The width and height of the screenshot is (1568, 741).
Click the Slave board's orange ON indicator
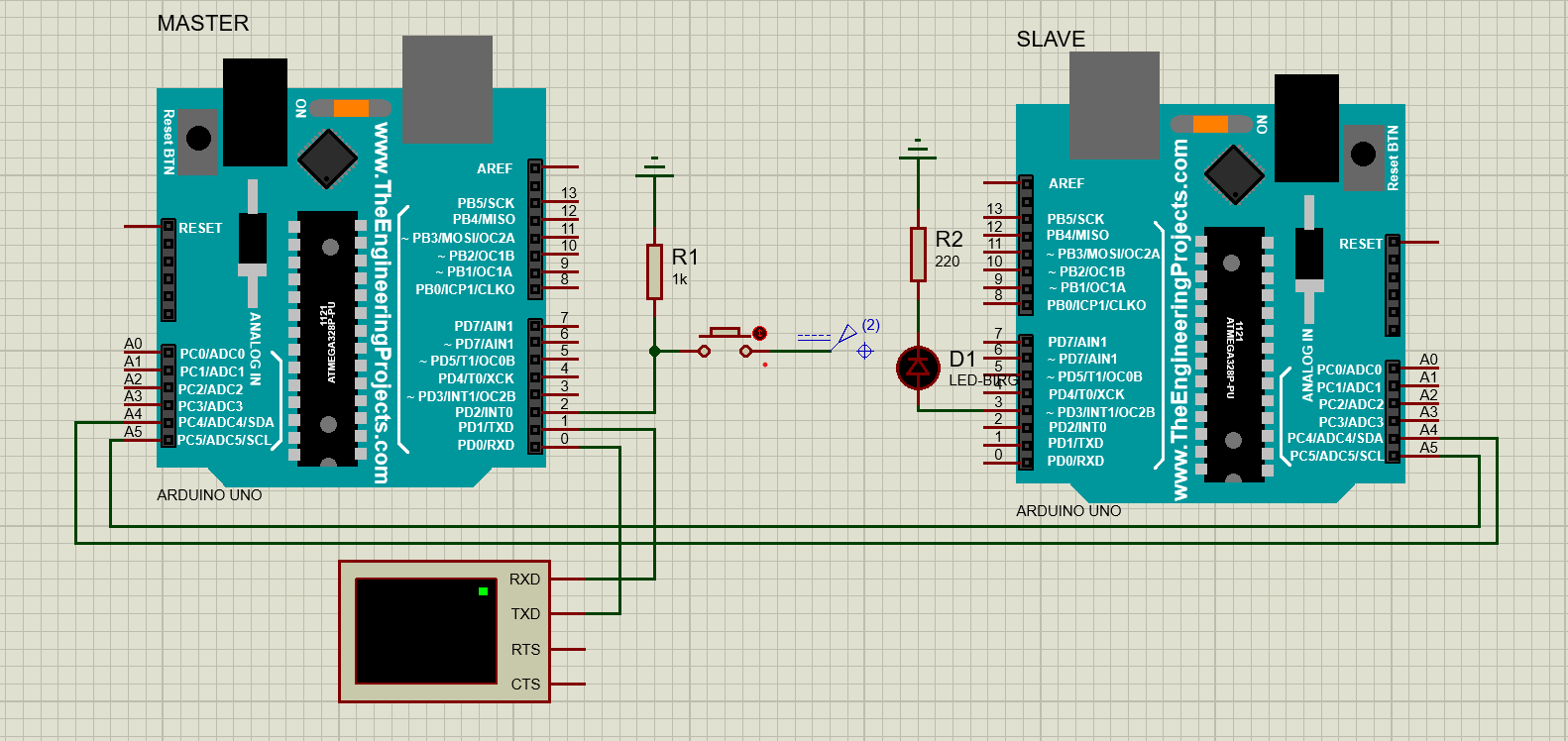pyautogui.click(x=1210, y=124)
